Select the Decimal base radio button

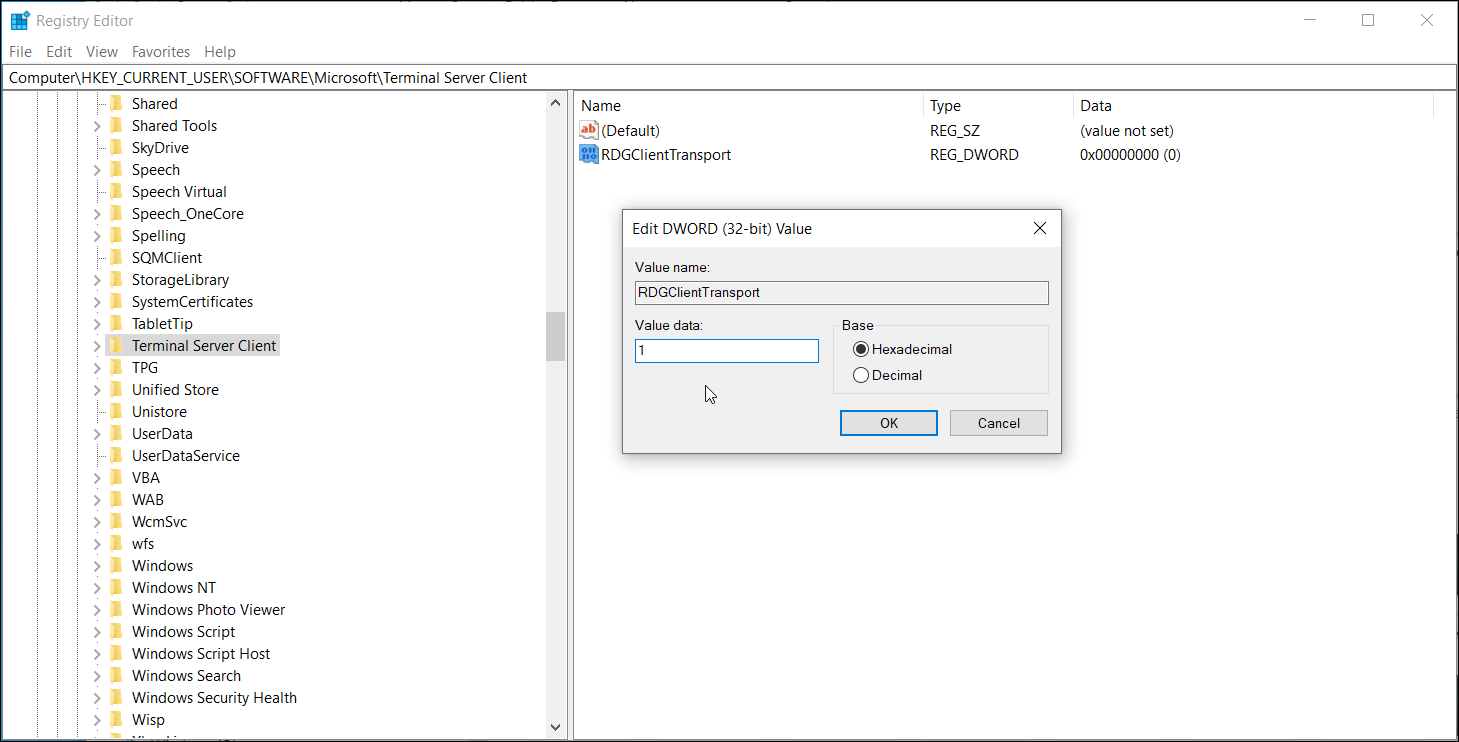(861, 375)
